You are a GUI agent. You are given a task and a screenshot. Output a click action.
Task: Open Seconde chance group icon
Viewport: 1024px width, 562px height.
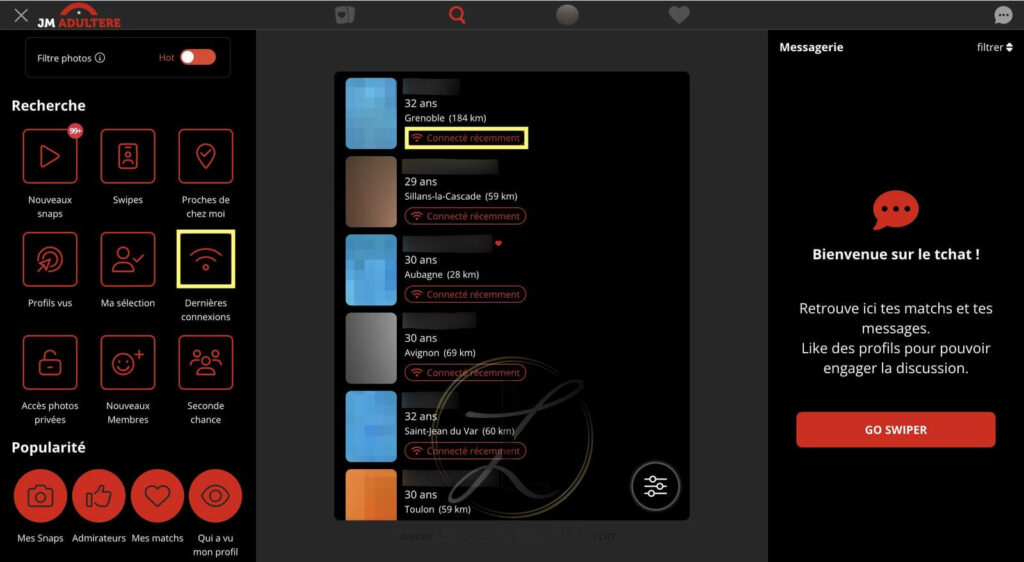click(206, 362)
